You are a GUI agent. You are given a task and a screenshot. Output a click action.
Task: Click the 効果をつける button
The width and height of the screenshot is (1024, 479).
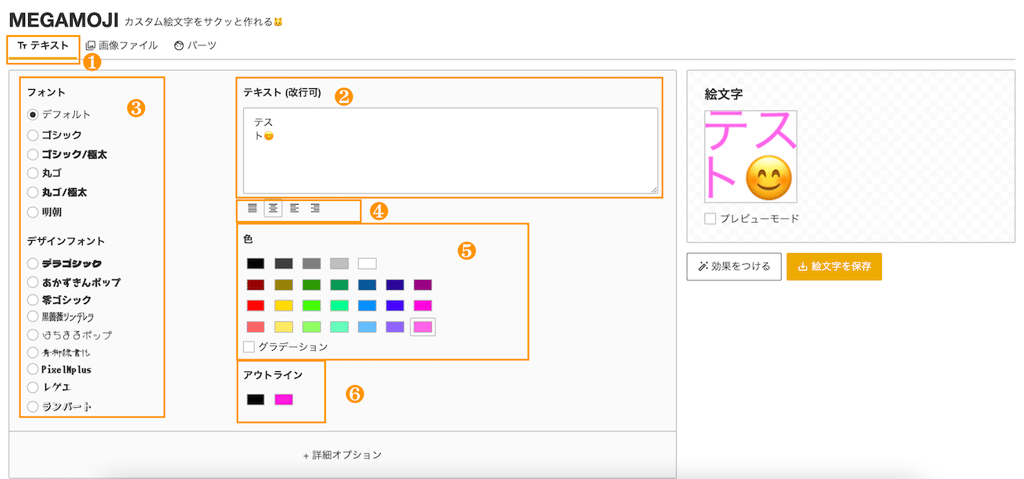(x=734, y=267)
